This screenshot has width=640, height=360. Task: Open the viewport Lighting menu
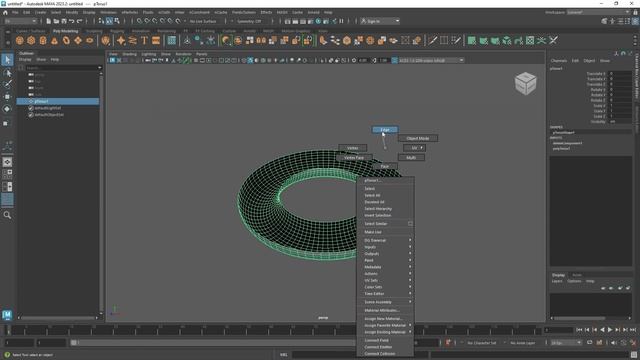149,54
